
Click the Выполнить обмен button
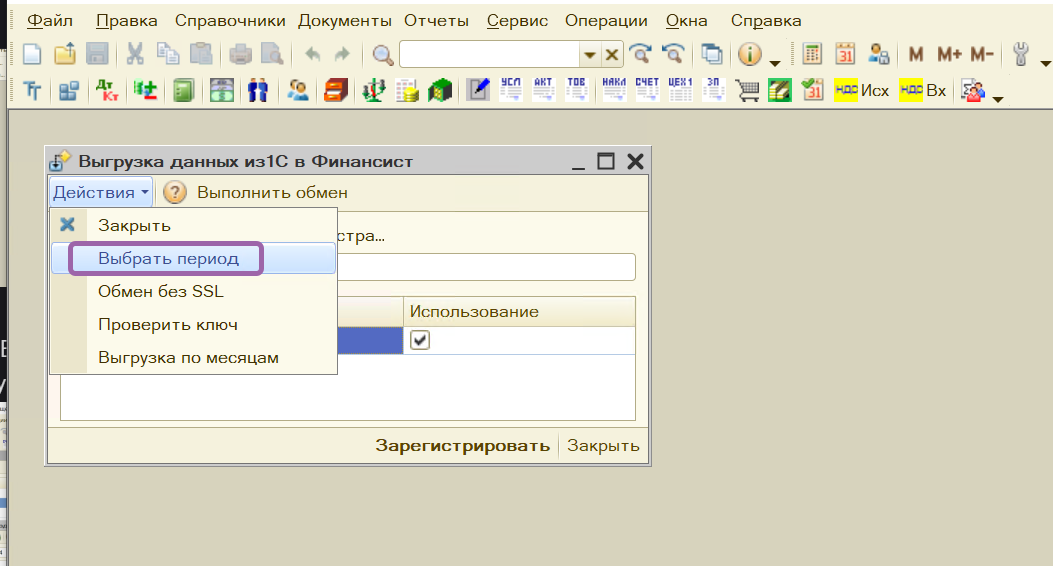(x=272, y=192)
